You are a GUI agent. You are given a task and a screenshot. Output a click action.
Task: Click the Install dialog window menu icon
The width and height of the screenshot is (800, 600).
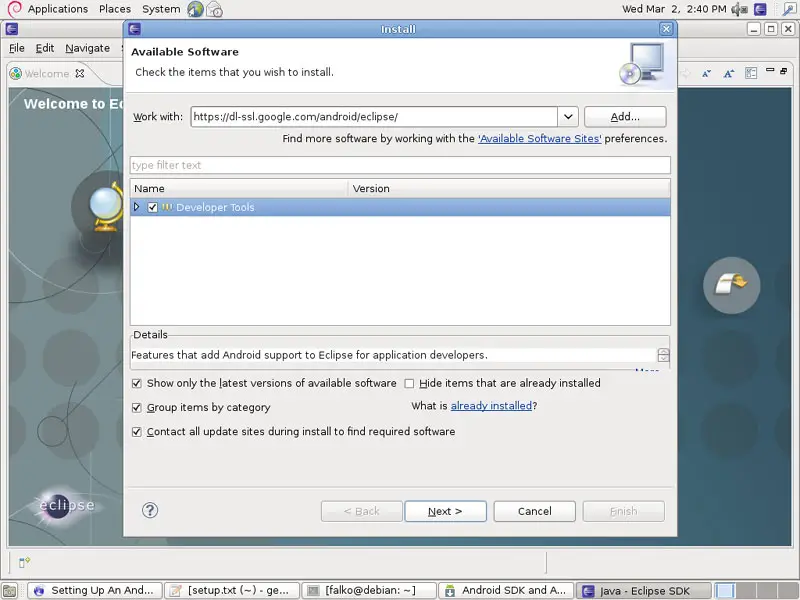(x=135, y=29)
